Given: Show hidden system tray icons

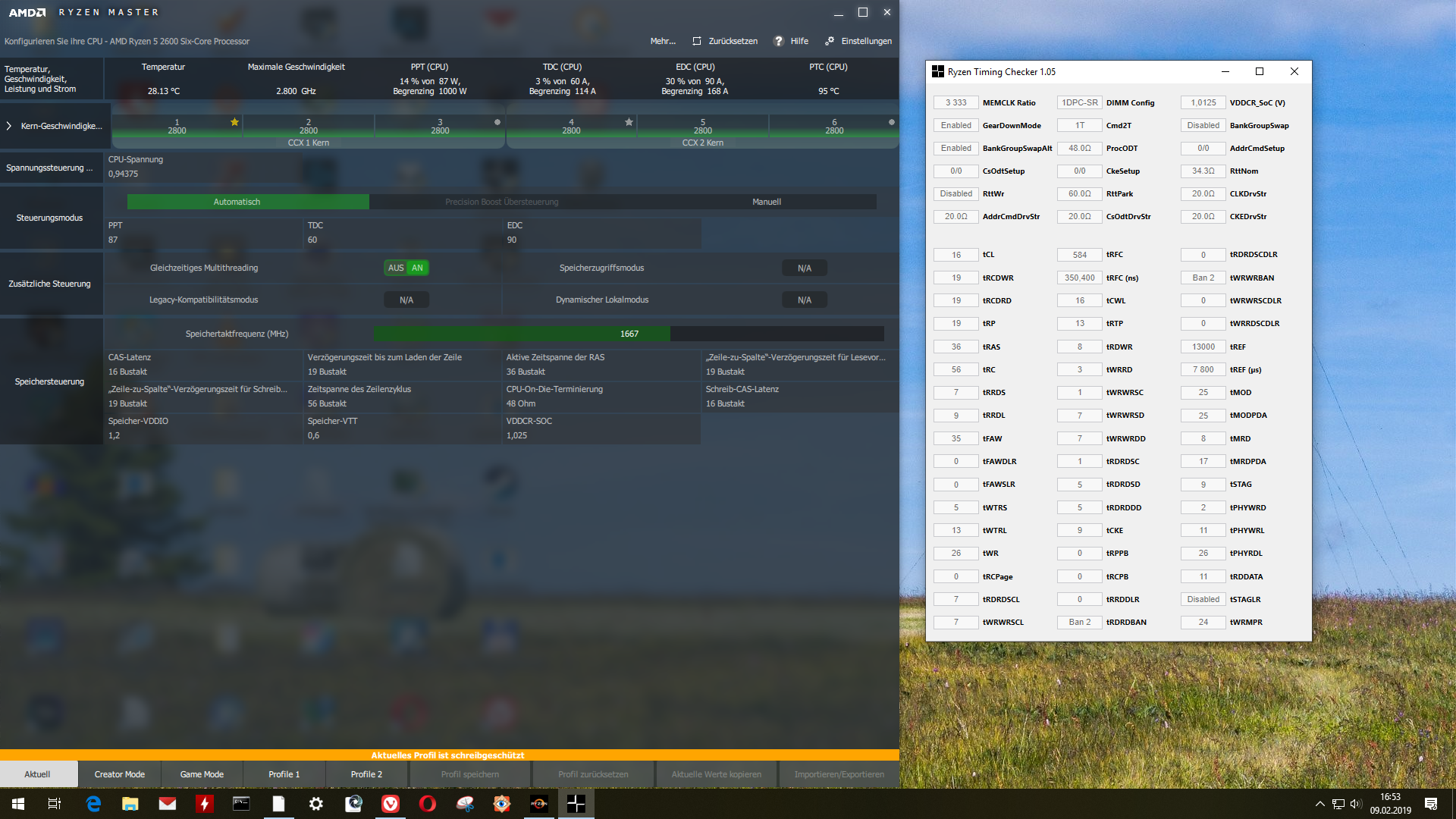Looking at the screenshot, I should (x=1319, y=804).
